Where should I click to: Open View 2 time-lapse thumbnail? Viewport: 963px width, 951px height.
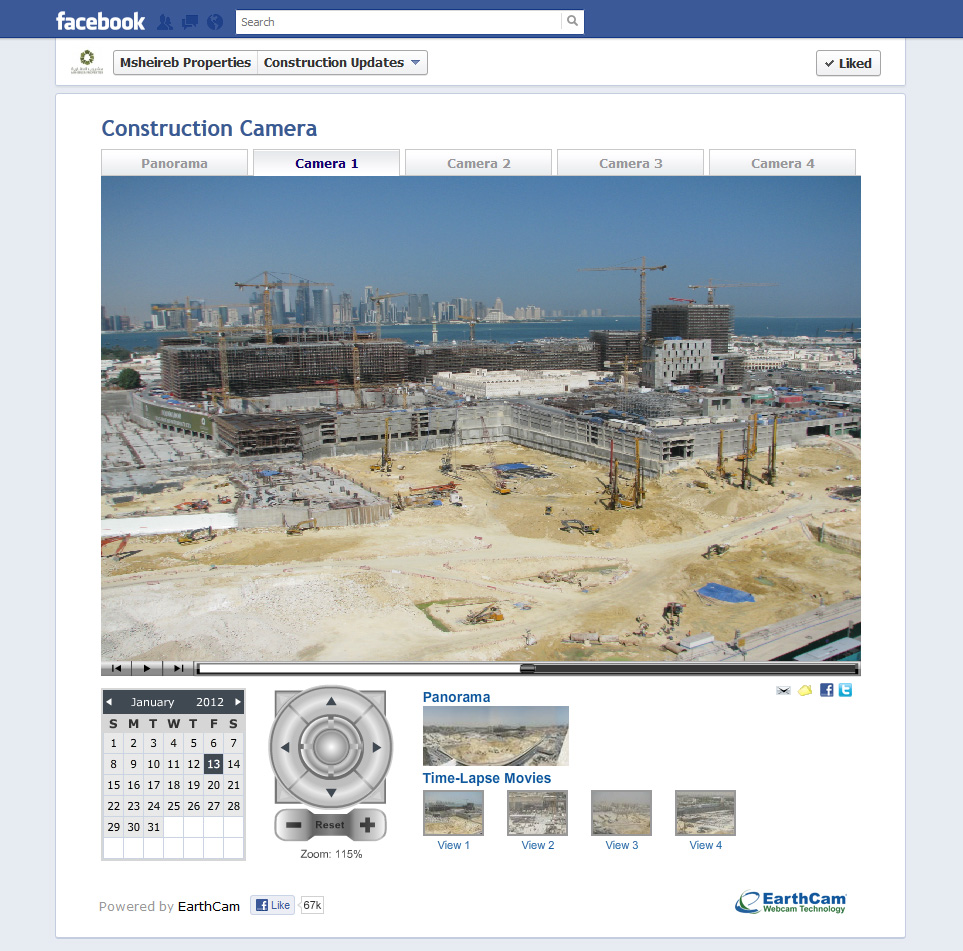[537, 813]
